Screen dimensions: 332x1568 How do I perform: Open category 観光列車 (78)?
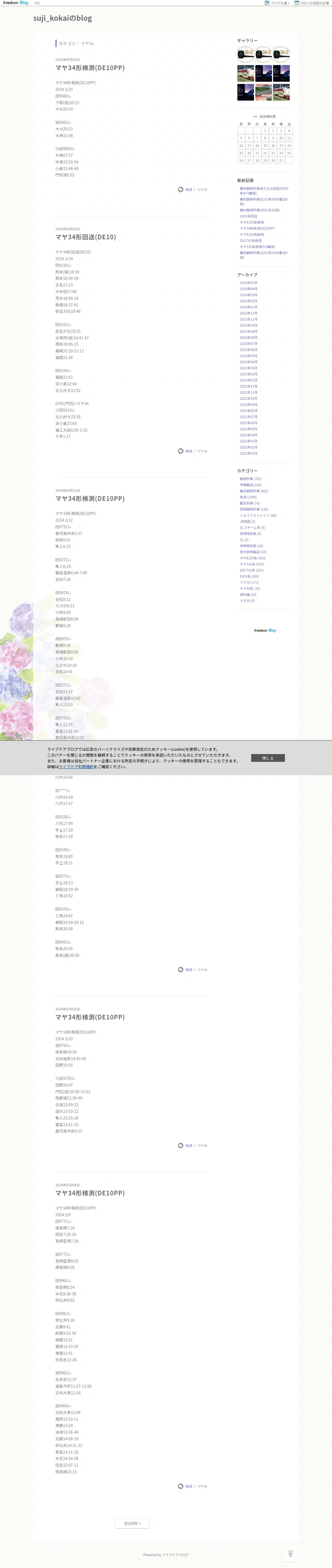pyautogui.click(x=249, y=503)
